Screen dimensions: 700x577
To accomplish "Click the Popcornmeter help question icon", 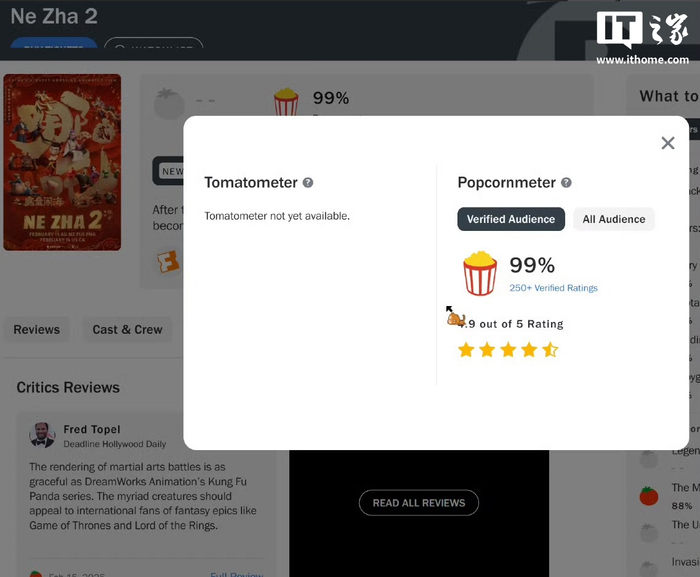I will point(566,182).
